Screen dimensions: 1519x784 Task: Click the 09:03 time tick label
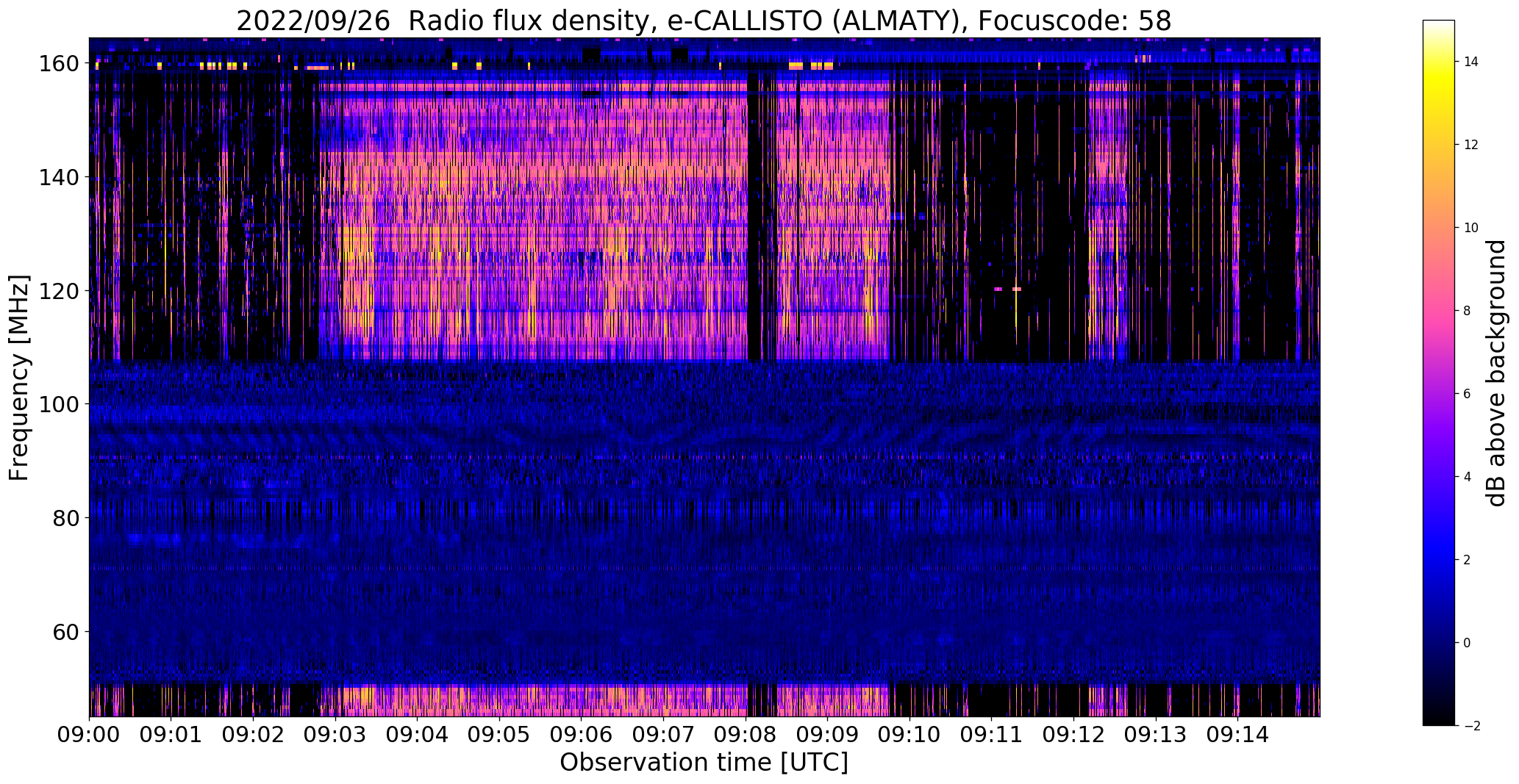335,733
